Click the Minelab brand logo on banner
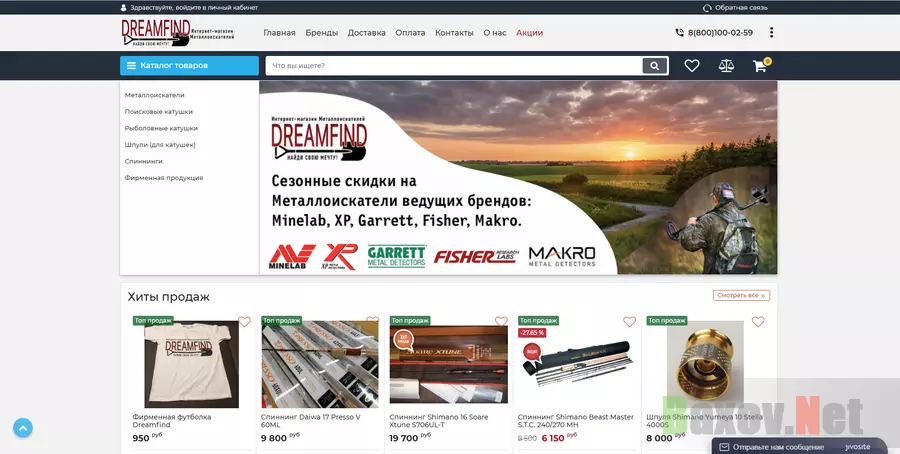 pyautogui.click(x=292, y=257)
